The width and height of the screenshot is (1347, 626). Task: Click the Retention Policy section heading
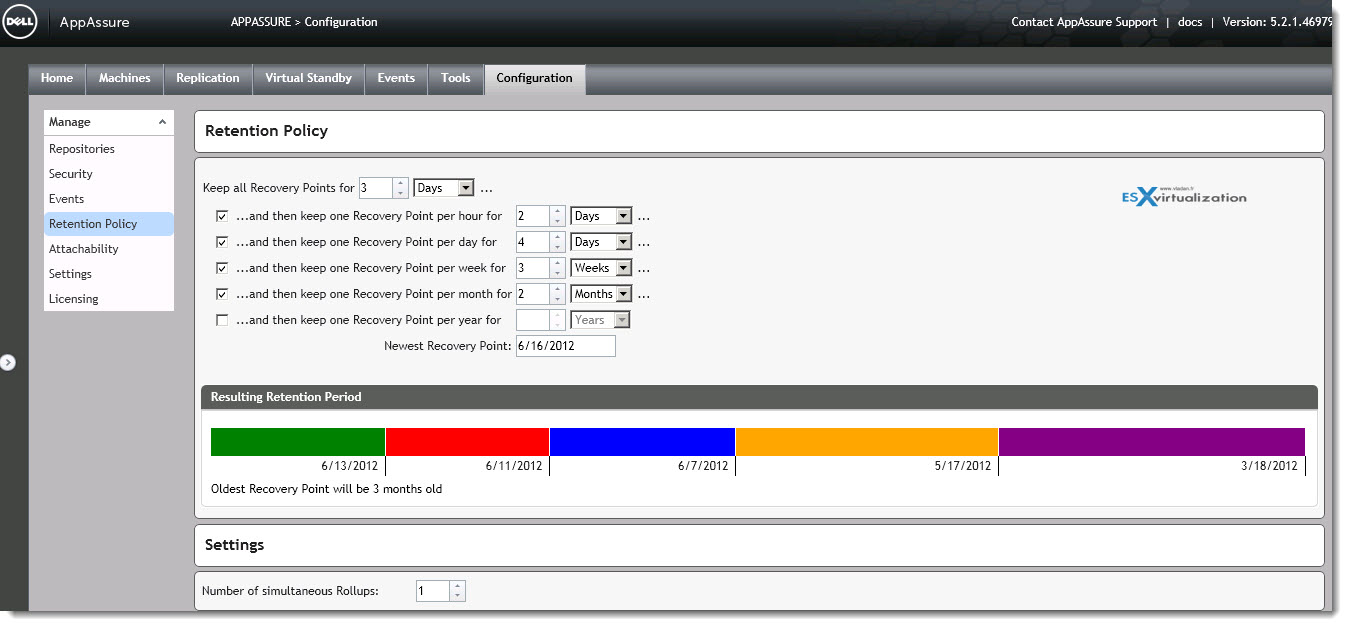click(x=267, y=131)
